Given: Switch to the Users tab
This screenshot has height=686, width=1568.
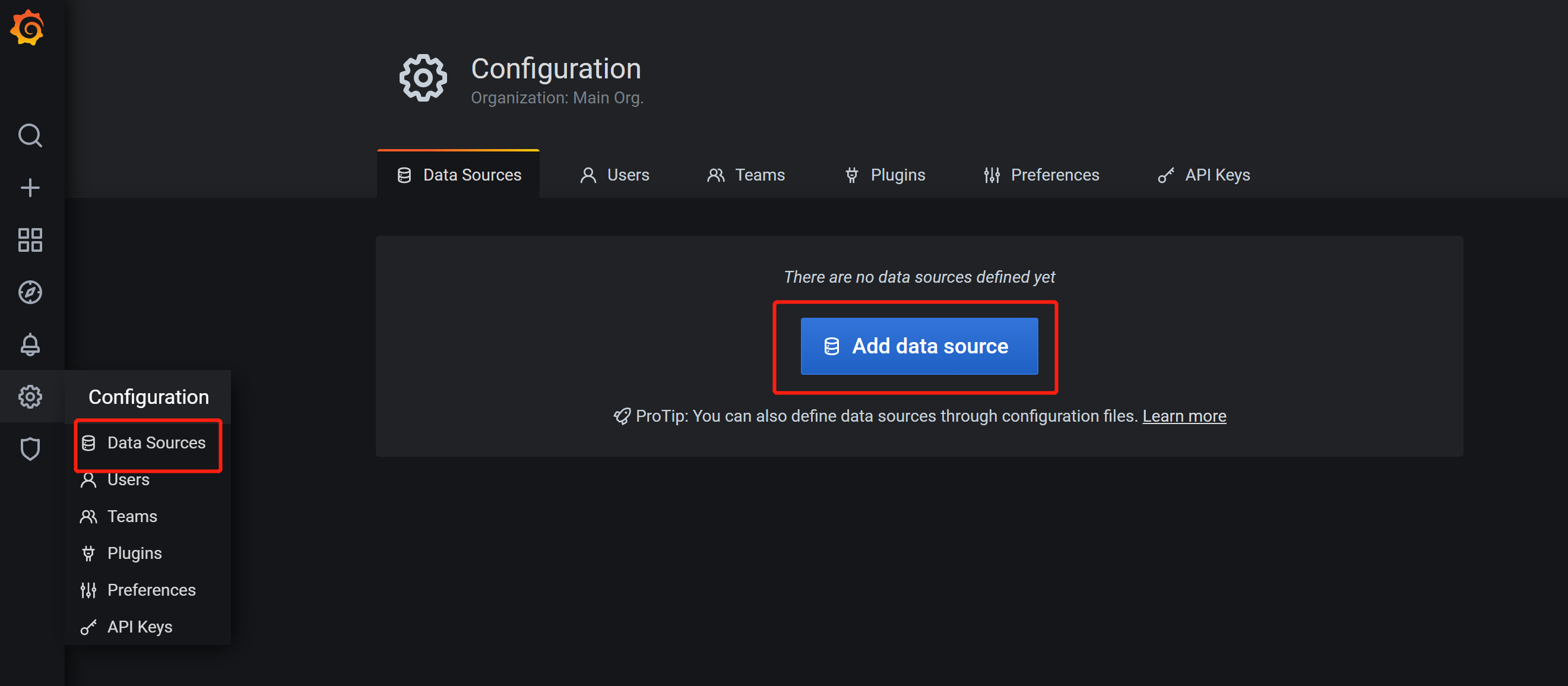Looking at the screenshot, I should point(614,175).
